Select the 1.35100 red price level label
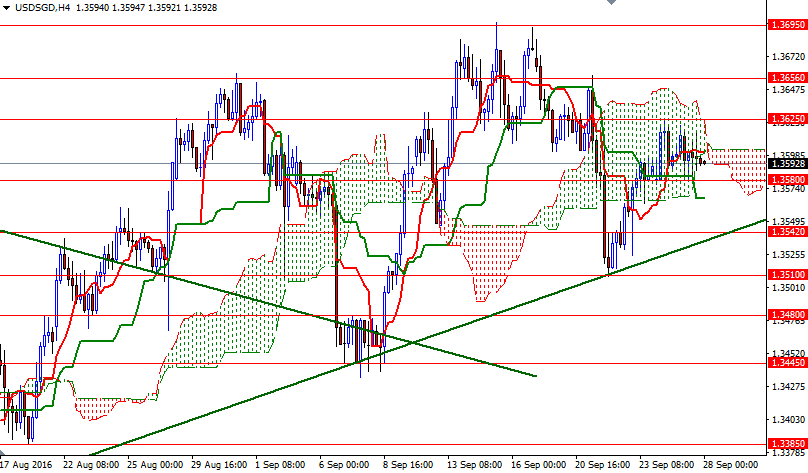This screenshot has width=808, height=473. point(787,275)
